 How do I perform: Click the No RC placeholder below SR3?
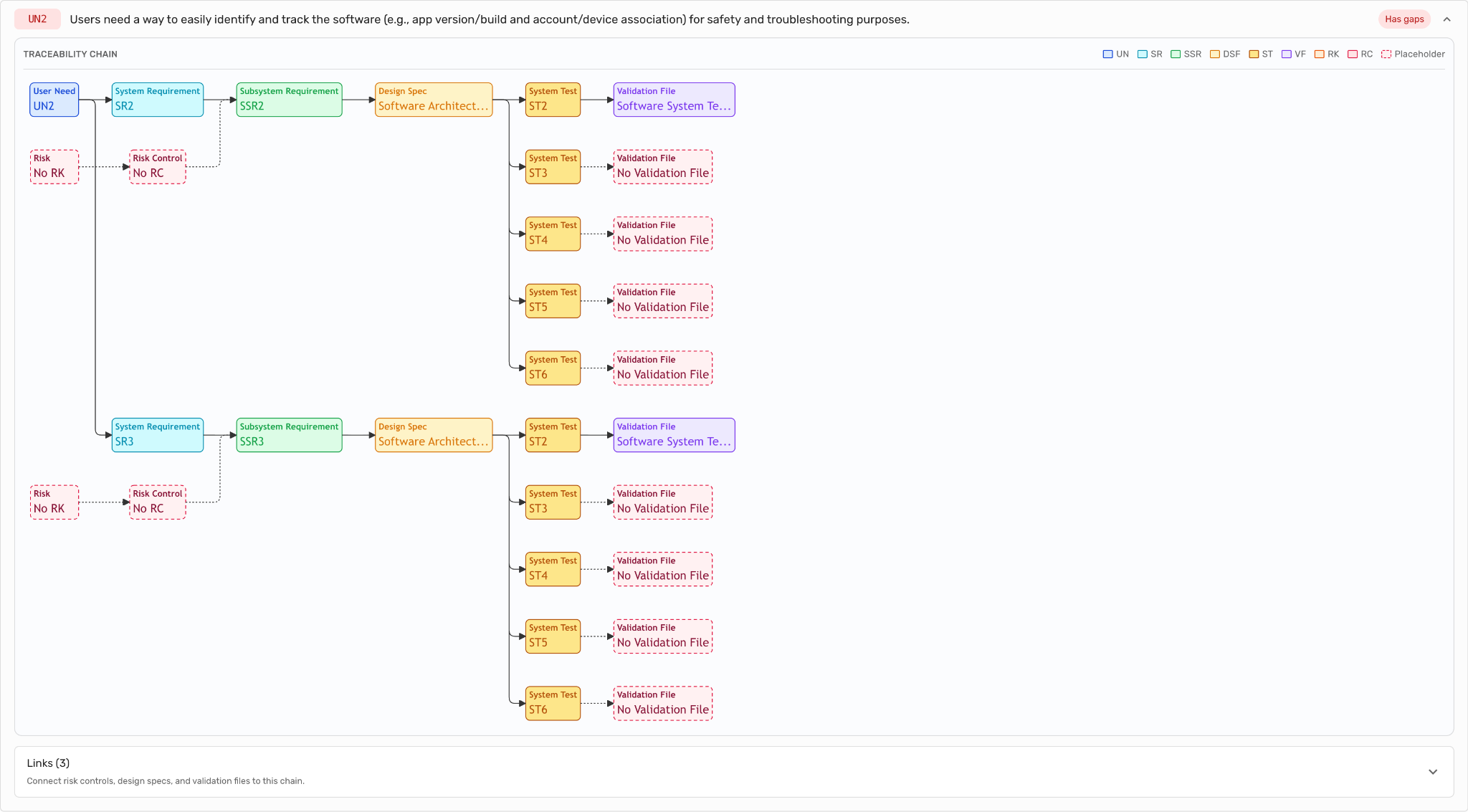(x=158, y=502)
